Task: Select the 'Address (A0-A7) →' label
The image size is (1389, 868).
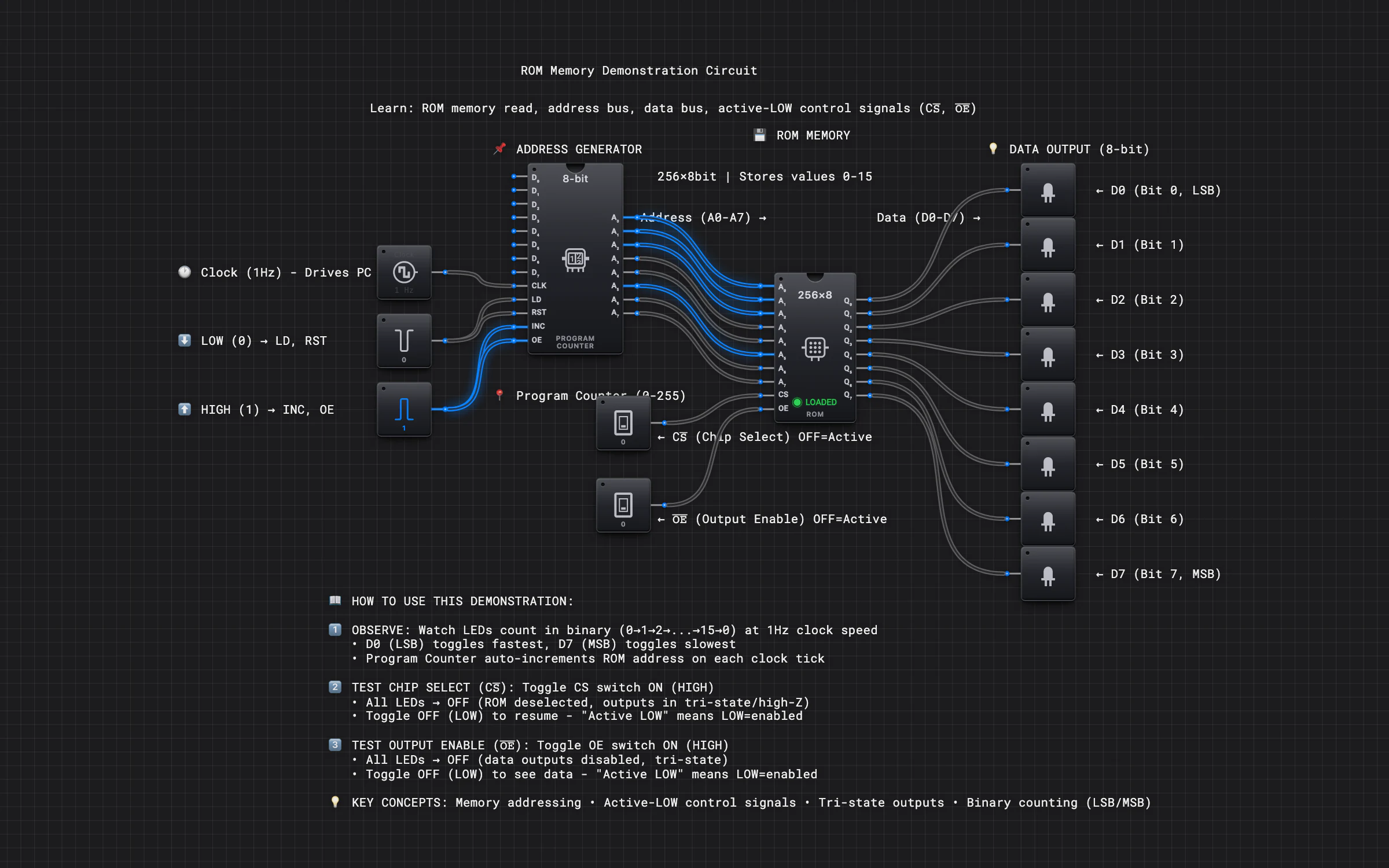Action: [703, 218]
